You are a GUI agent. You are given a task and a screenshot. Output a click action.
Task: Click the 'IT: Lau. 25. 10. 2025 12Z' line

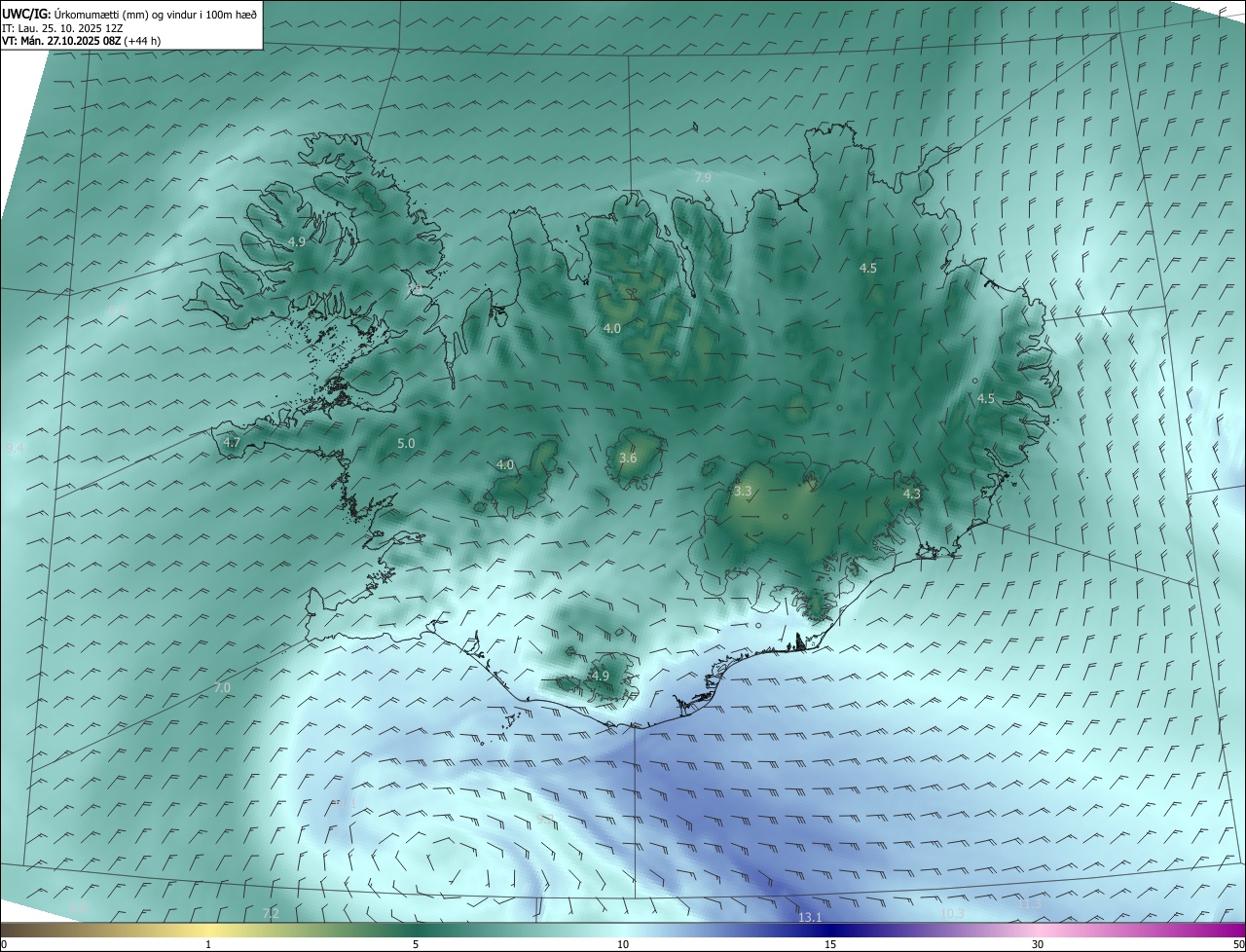(x=62, y=27)
